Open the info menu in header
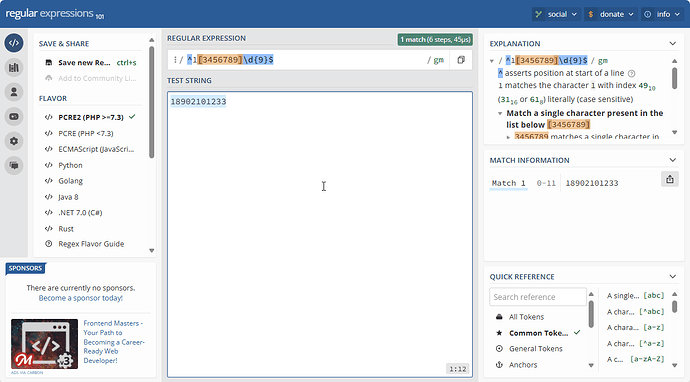The image size is (690, 382). tap(662, 14)
